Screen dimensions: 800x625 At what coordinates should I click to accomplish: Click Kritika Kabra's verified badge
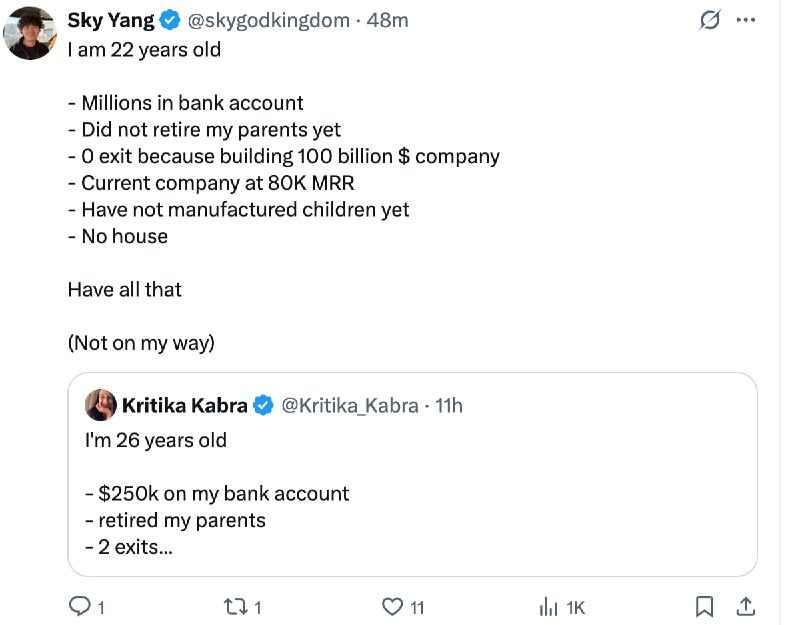[x=262, y=405]
